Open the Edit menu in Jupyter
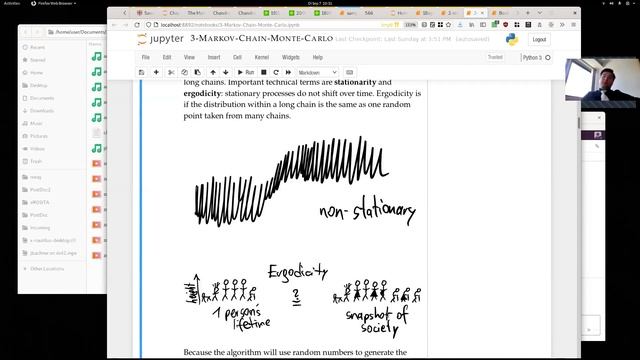This screenshot has width=640, height=360. pos(167,57)
